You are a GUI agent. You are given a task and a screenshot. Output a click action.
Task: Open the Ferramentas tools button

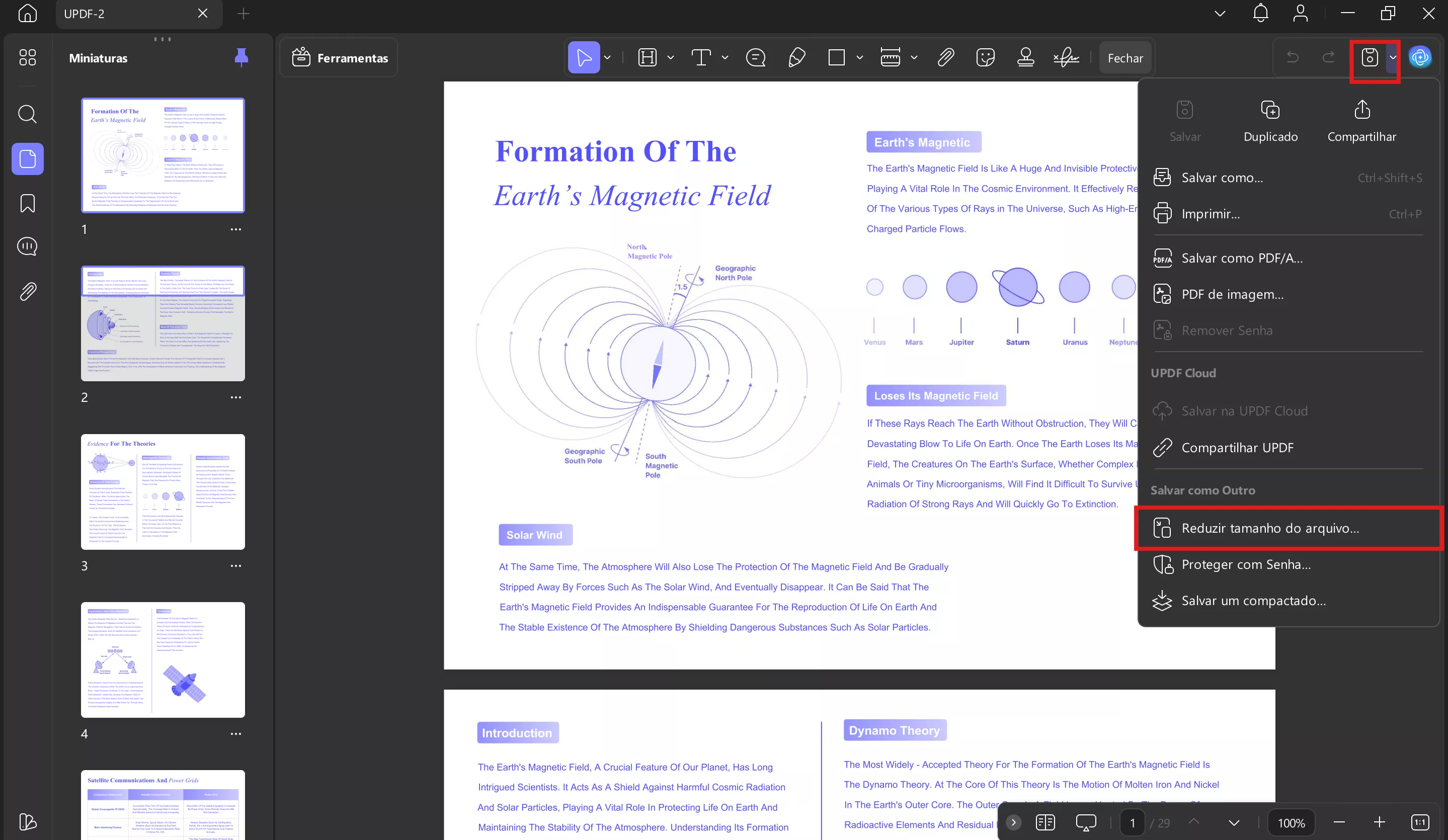[340, 58]
